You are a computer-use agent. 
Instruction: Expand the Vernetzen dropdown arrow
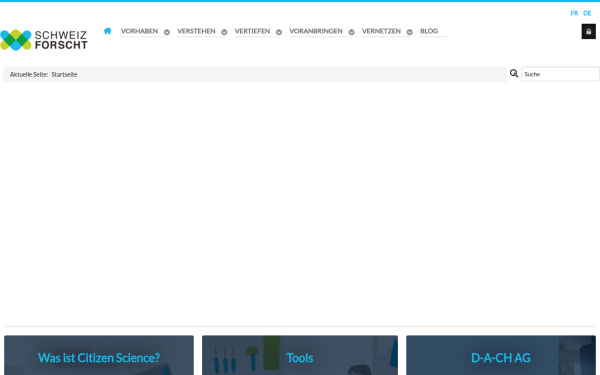[409, 32]
